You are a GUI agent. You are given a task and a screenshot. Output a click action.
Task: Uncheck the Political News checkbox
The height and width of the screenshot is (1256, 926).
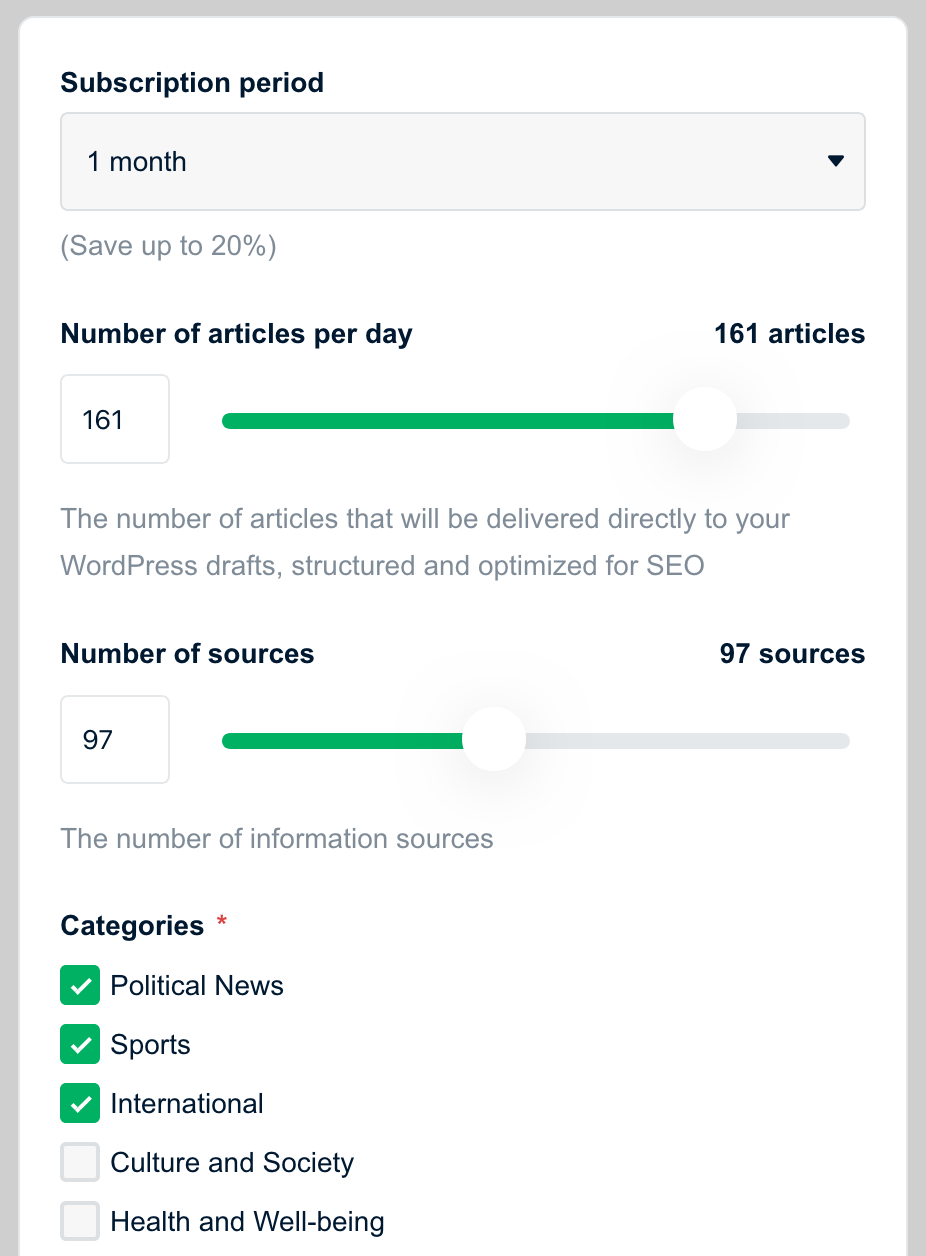tap(80, 985)
